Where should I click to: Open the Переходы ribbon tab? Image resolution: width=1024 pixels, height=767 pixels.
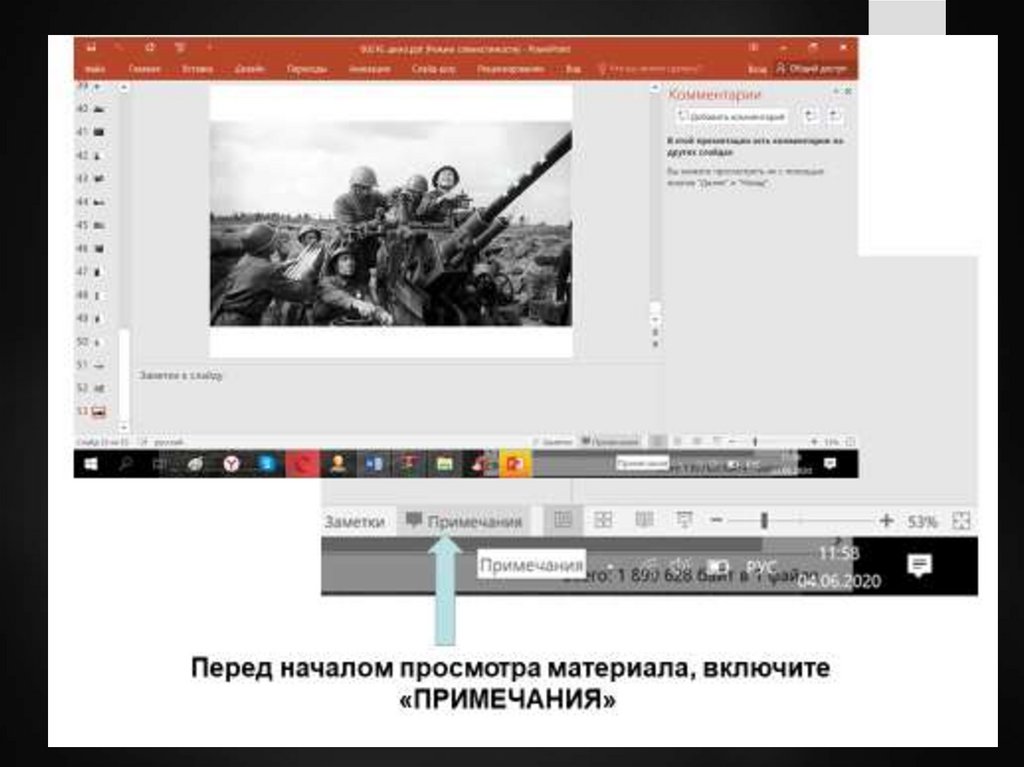(x=307, y=69)
